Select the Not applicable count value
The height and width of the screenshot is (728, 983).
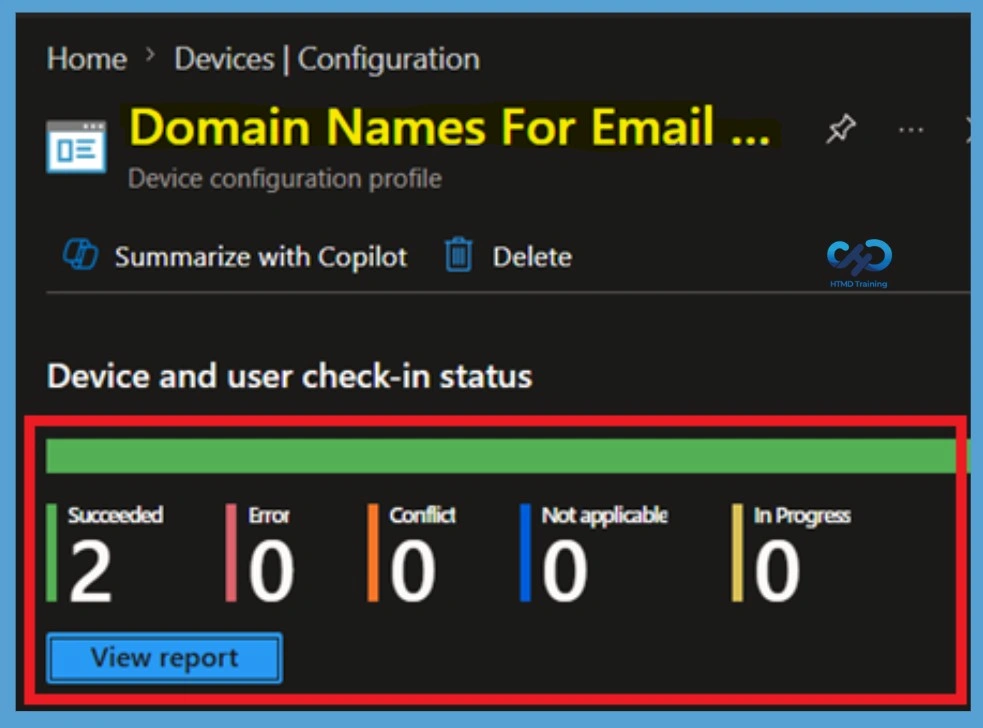tap(565, 571)
